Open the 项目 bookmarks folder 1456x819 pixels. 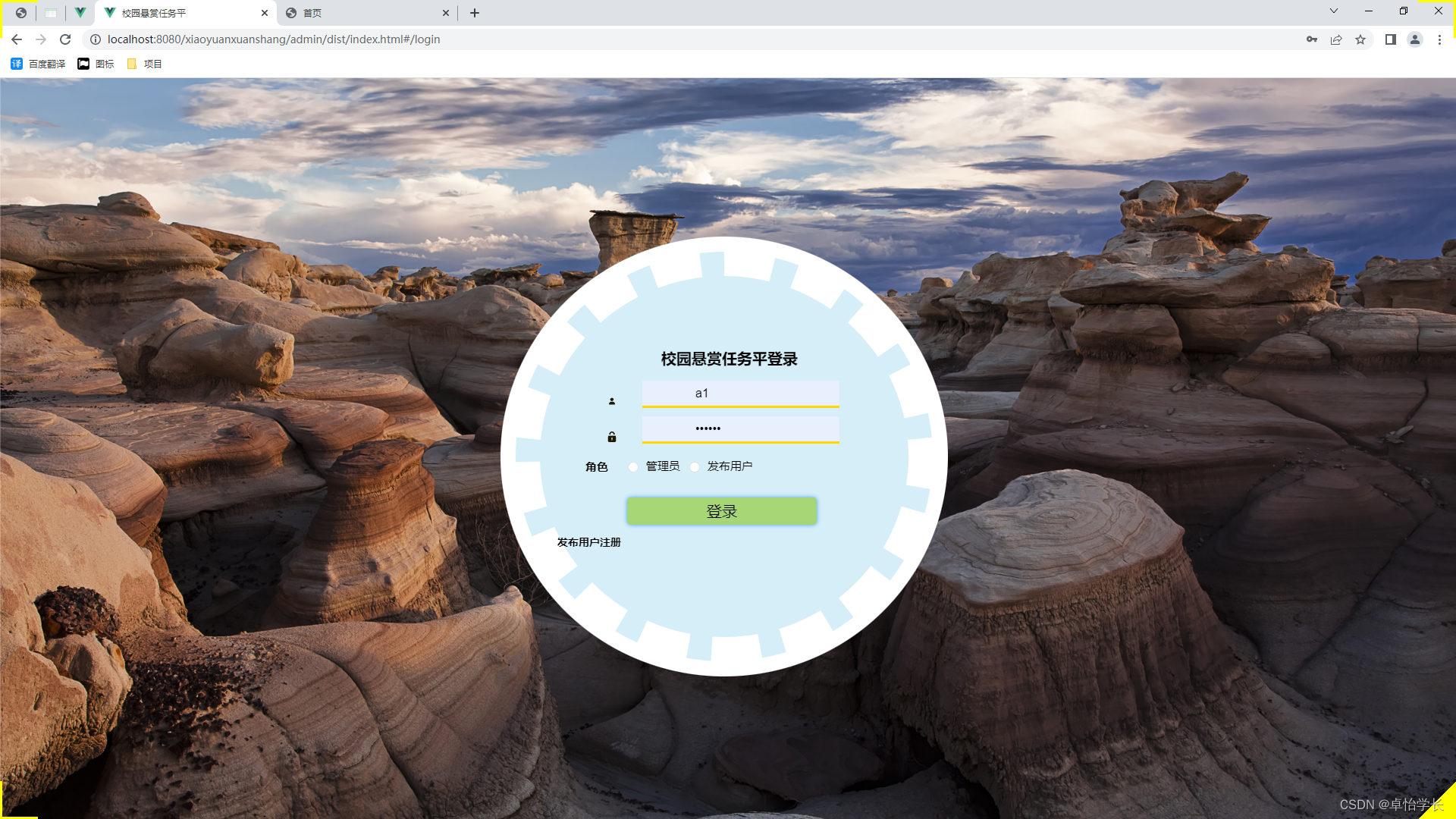pos(145,64)
